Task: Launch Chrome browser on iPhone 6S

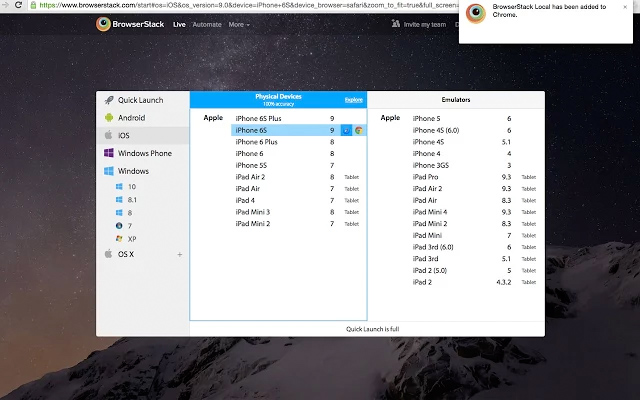Action: click(359, 130)
